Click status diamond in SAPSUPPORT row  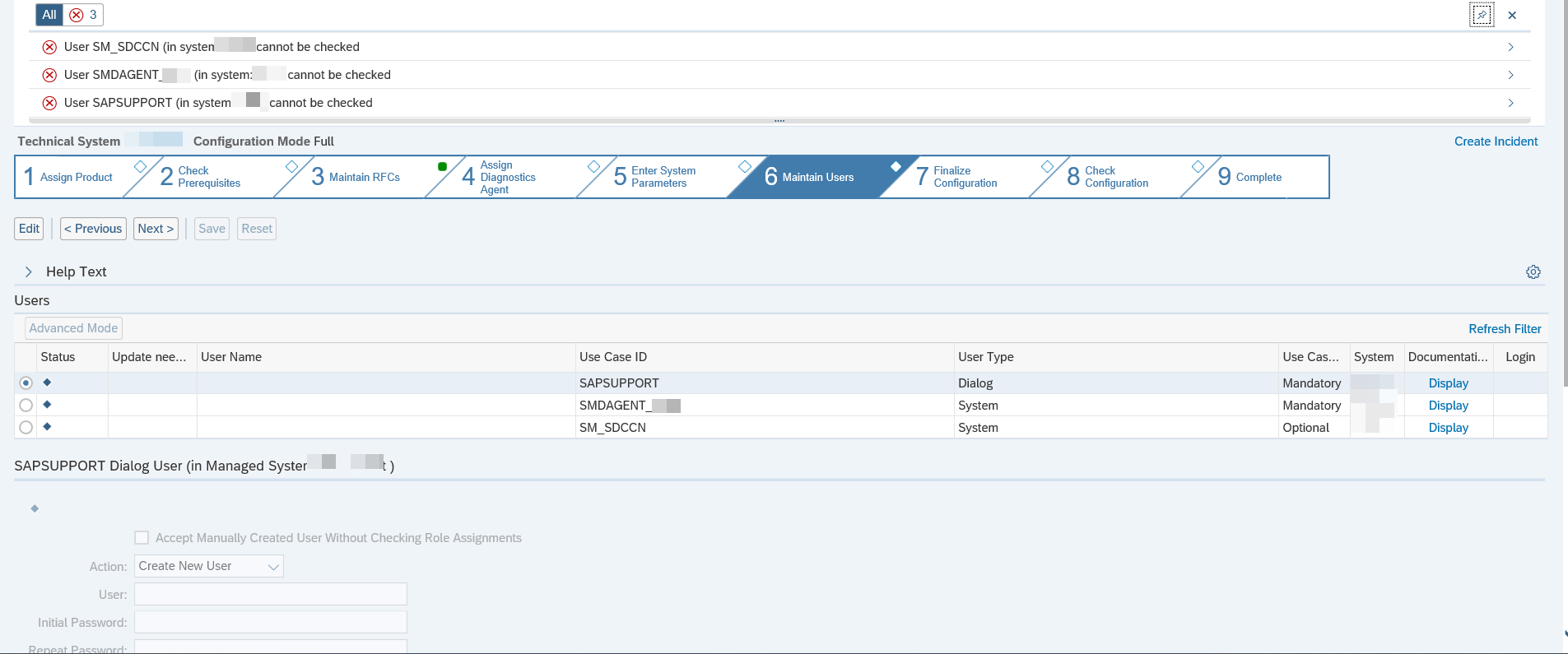tap(47, 383)
